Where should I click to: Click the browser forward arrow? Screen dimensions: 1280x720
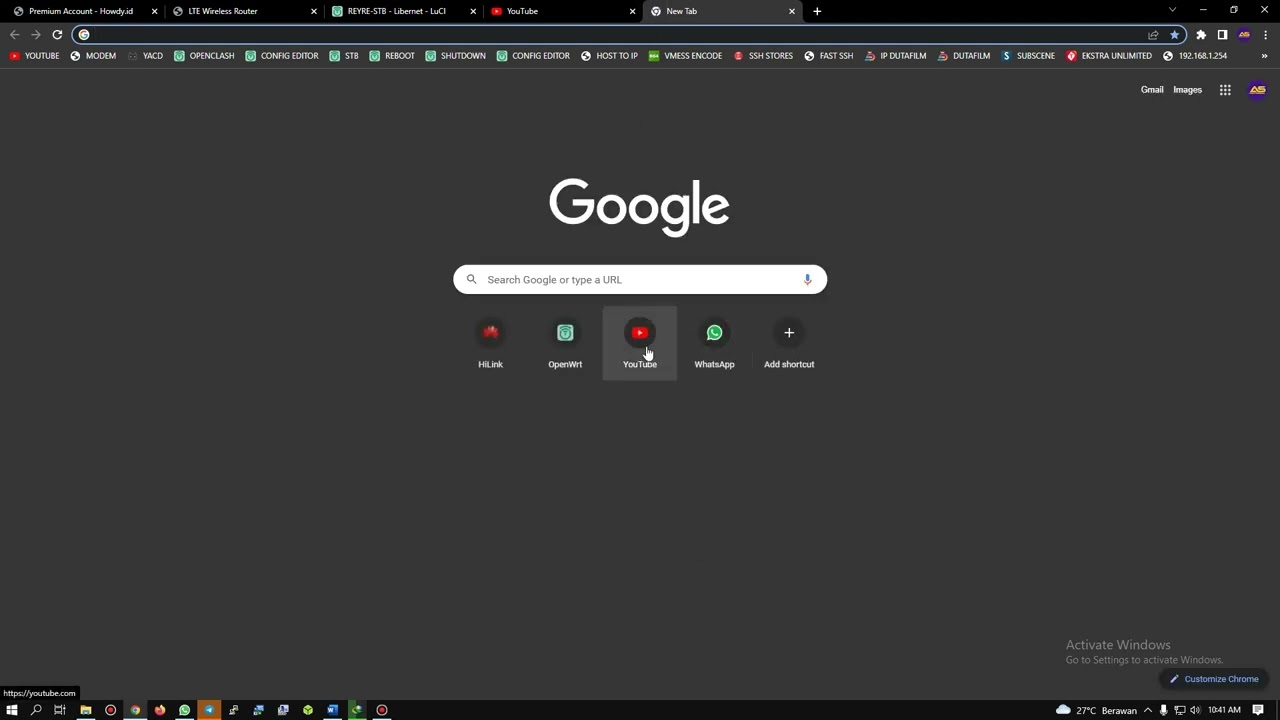tap(36, 35)
